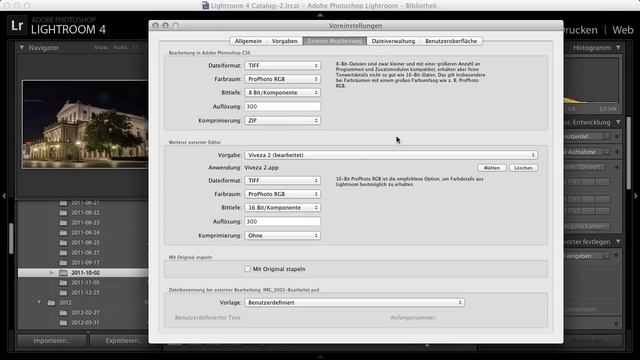The width and height of the screenshot is (640, 360).
Task: Toggle right panel side arrow
Action: pos(636,196)
